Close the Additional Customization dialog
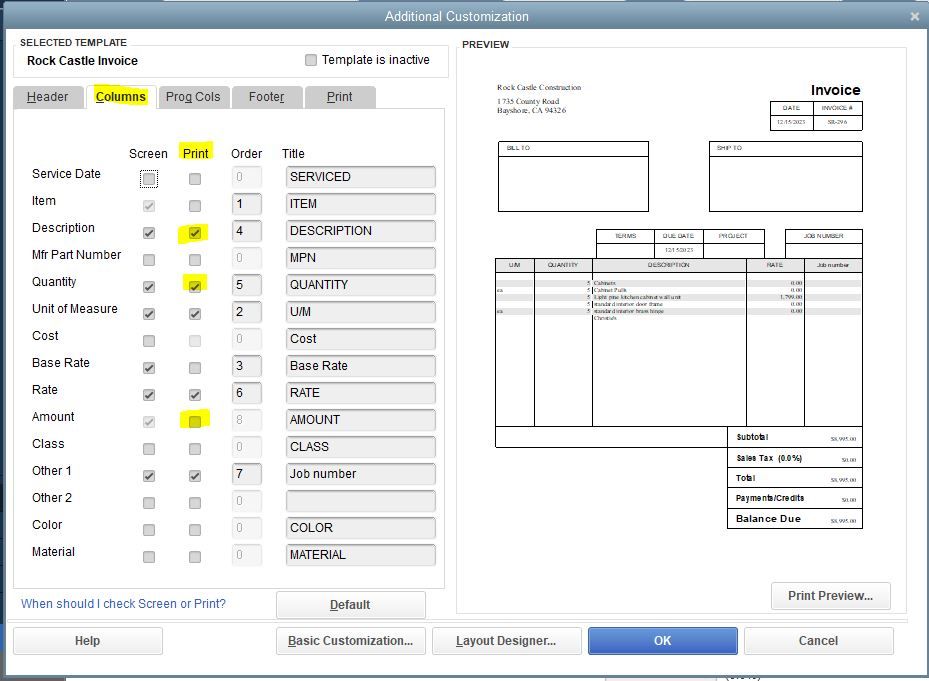 tap(914, 17)
